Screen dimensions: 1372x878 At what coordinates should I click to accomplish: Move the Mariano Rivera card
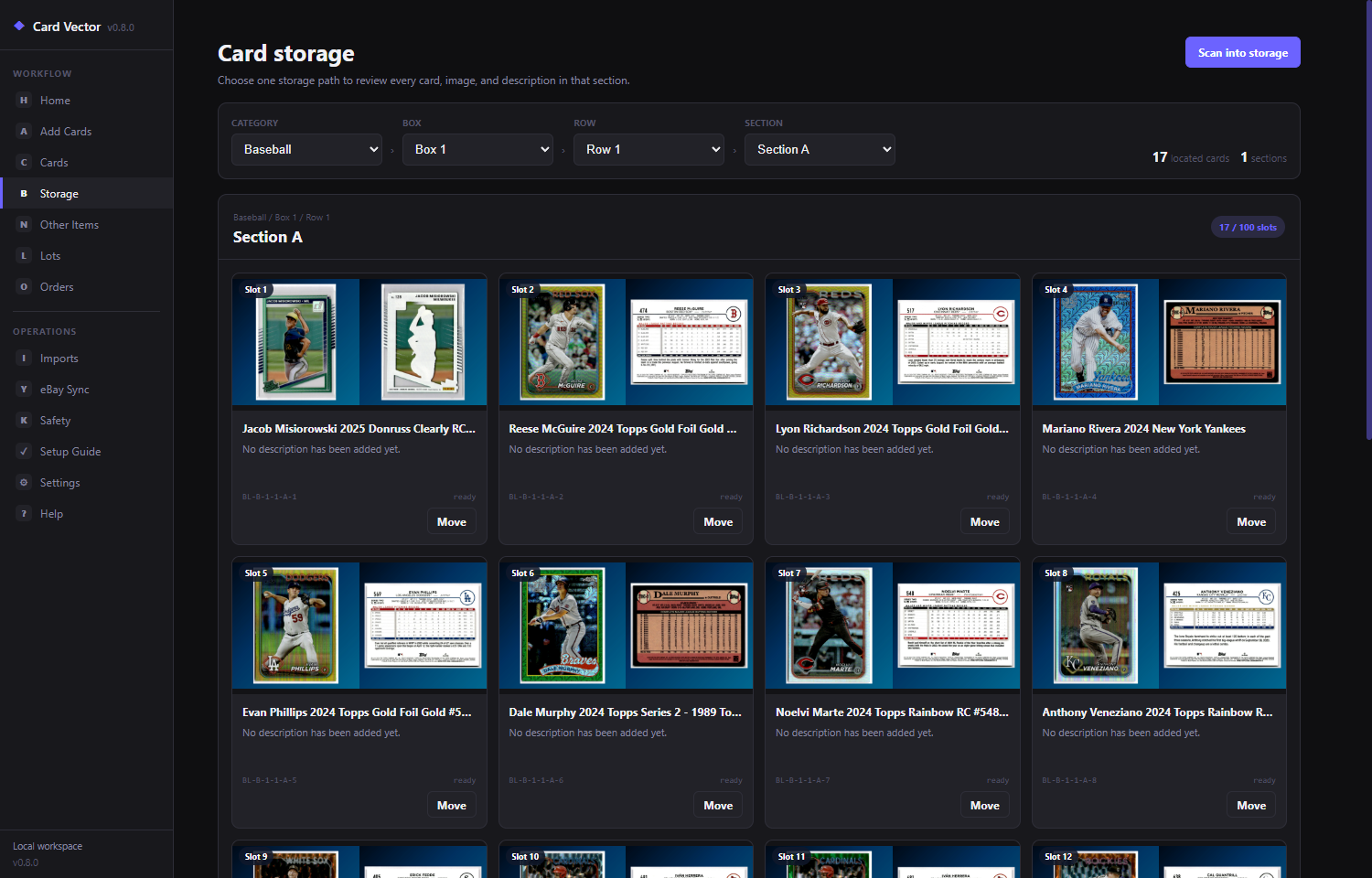point(1251,522)
